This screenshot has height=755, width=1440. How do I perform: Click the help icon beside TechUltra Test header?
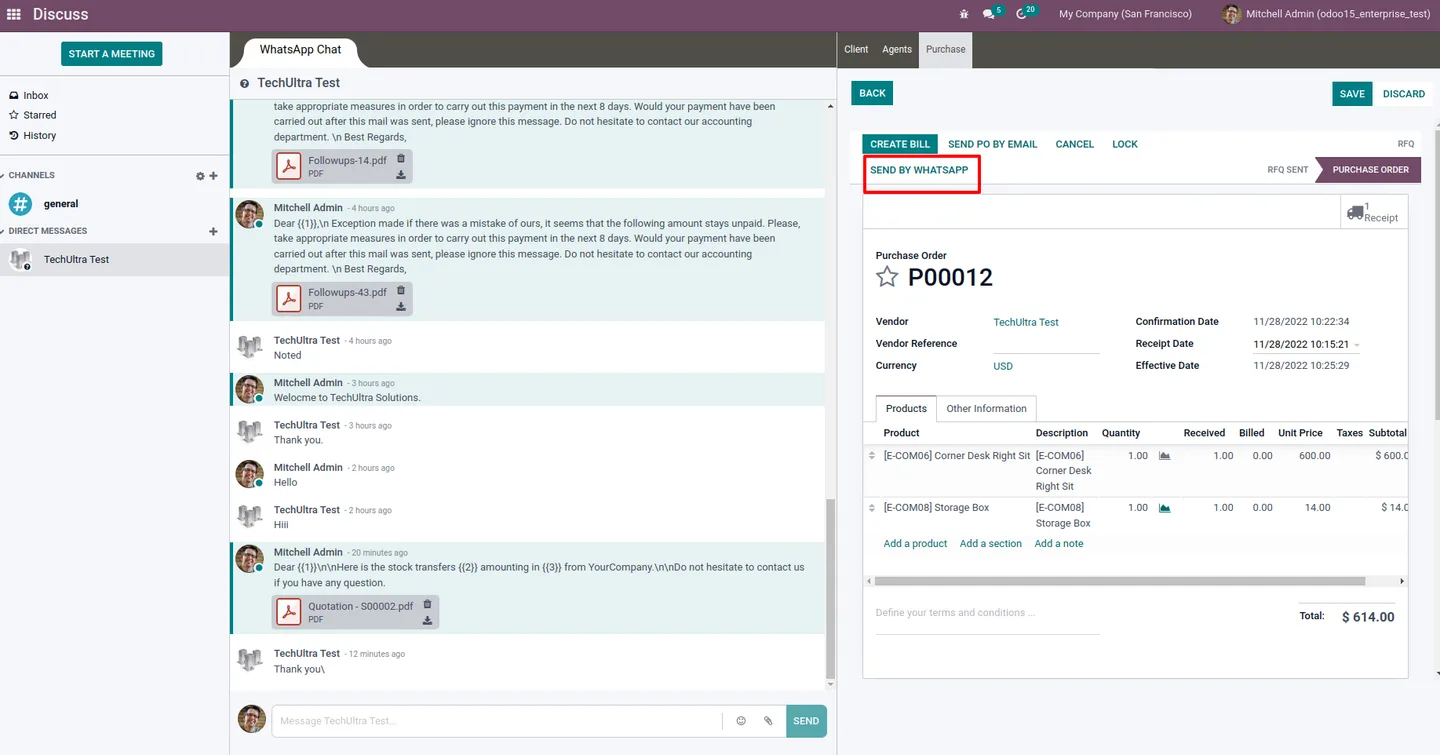tap(244, 84)
